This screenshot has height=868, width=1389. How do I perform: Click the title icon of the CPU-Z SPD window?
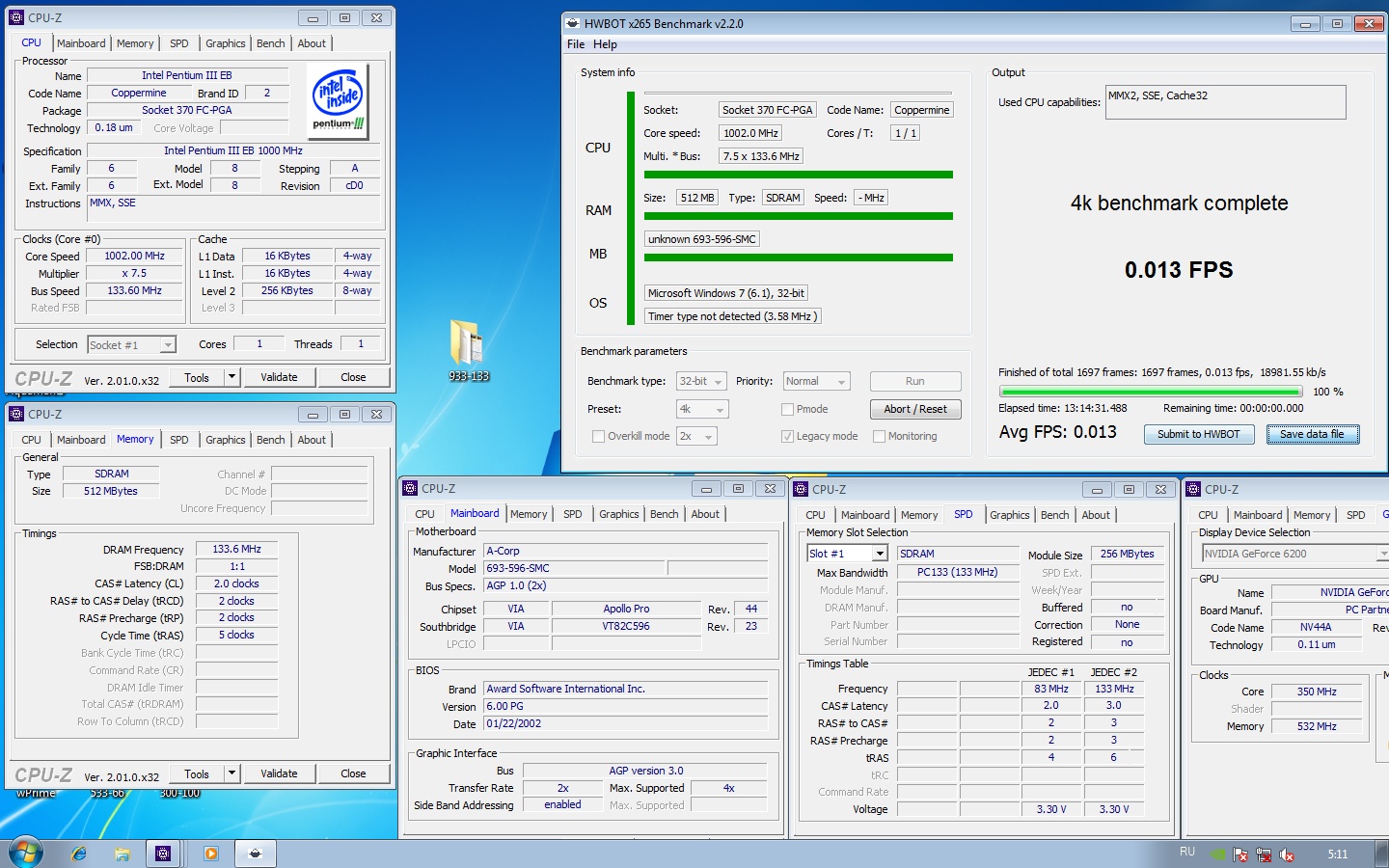(801, 489)
